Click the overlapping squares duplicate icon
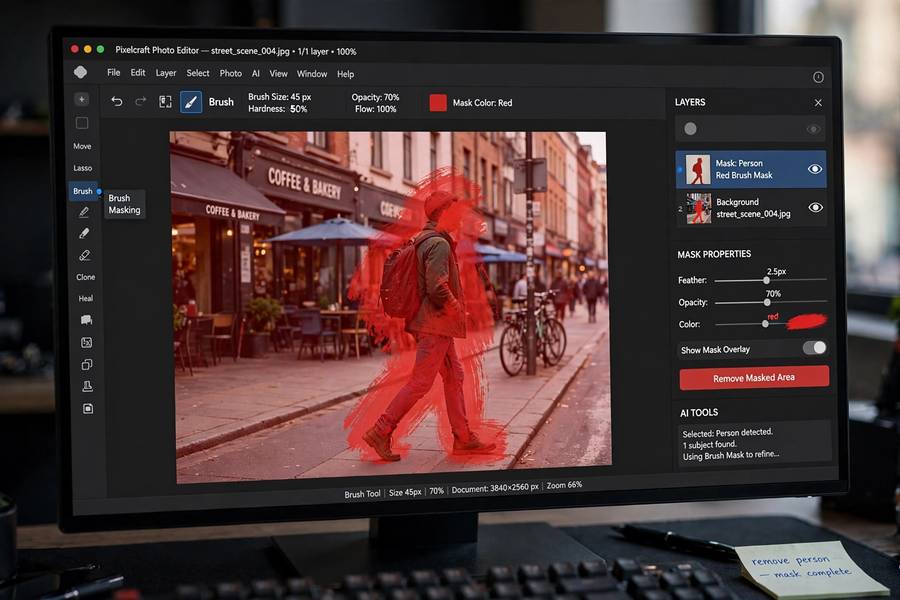 pyautogui.click(x=87, y=365)
